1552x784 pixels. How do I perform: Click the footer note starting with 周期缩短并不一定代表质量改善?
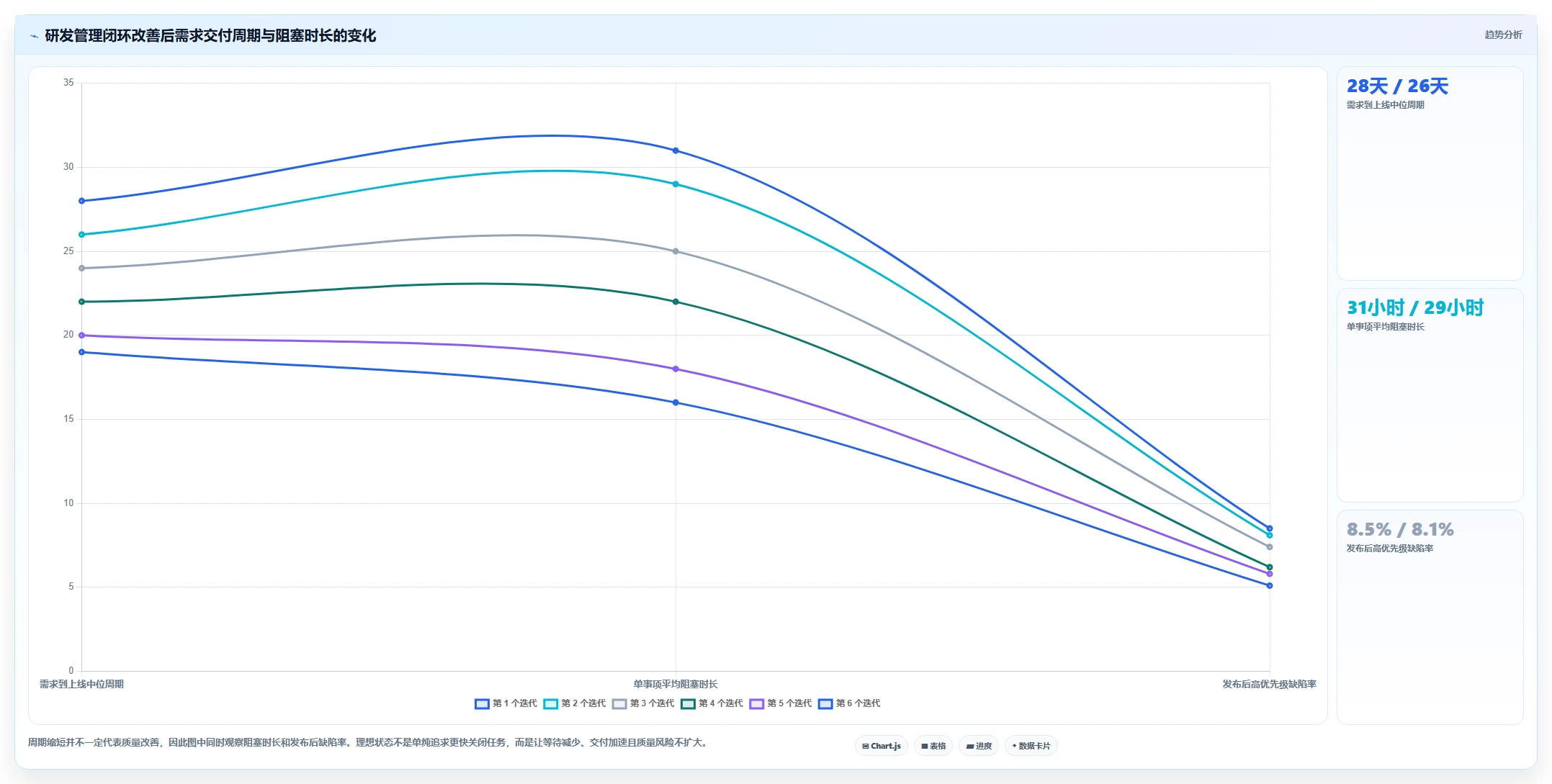click(x=368, y=742)
